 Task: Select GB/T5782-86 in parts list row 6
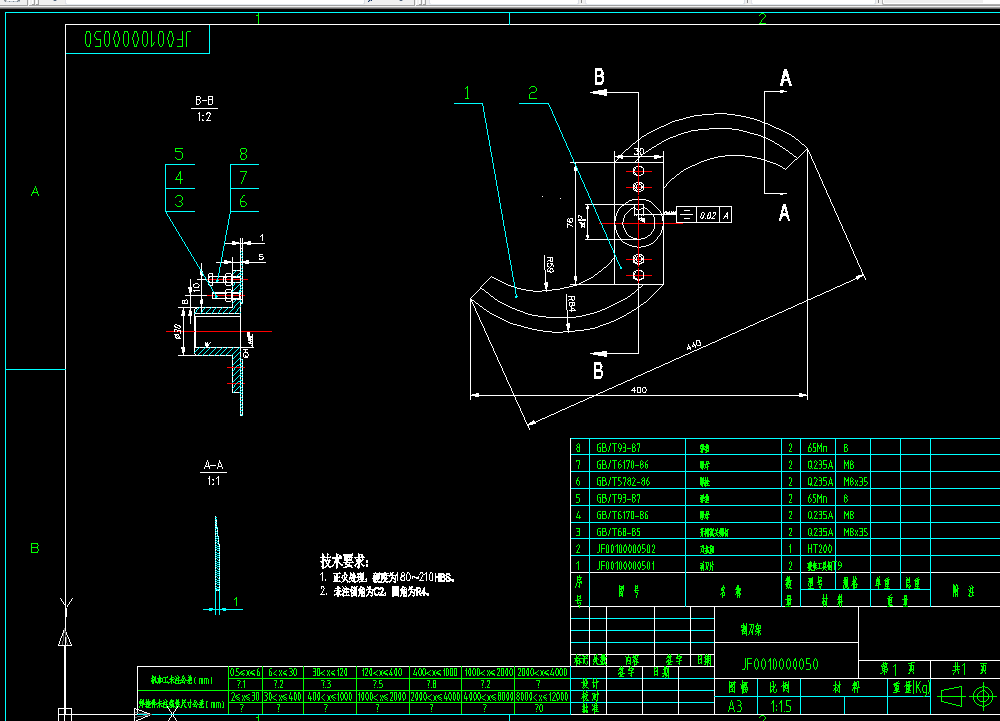pos(623,481)
